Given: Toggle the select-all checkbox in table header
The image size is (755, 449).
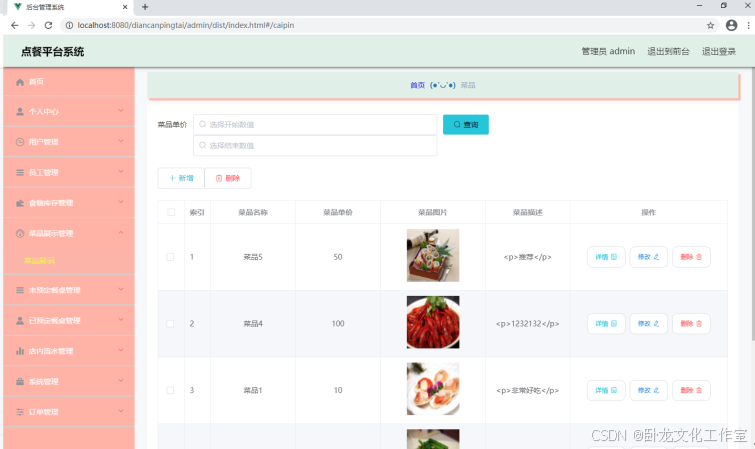Looking at the screenshot, I should (171, 212).
